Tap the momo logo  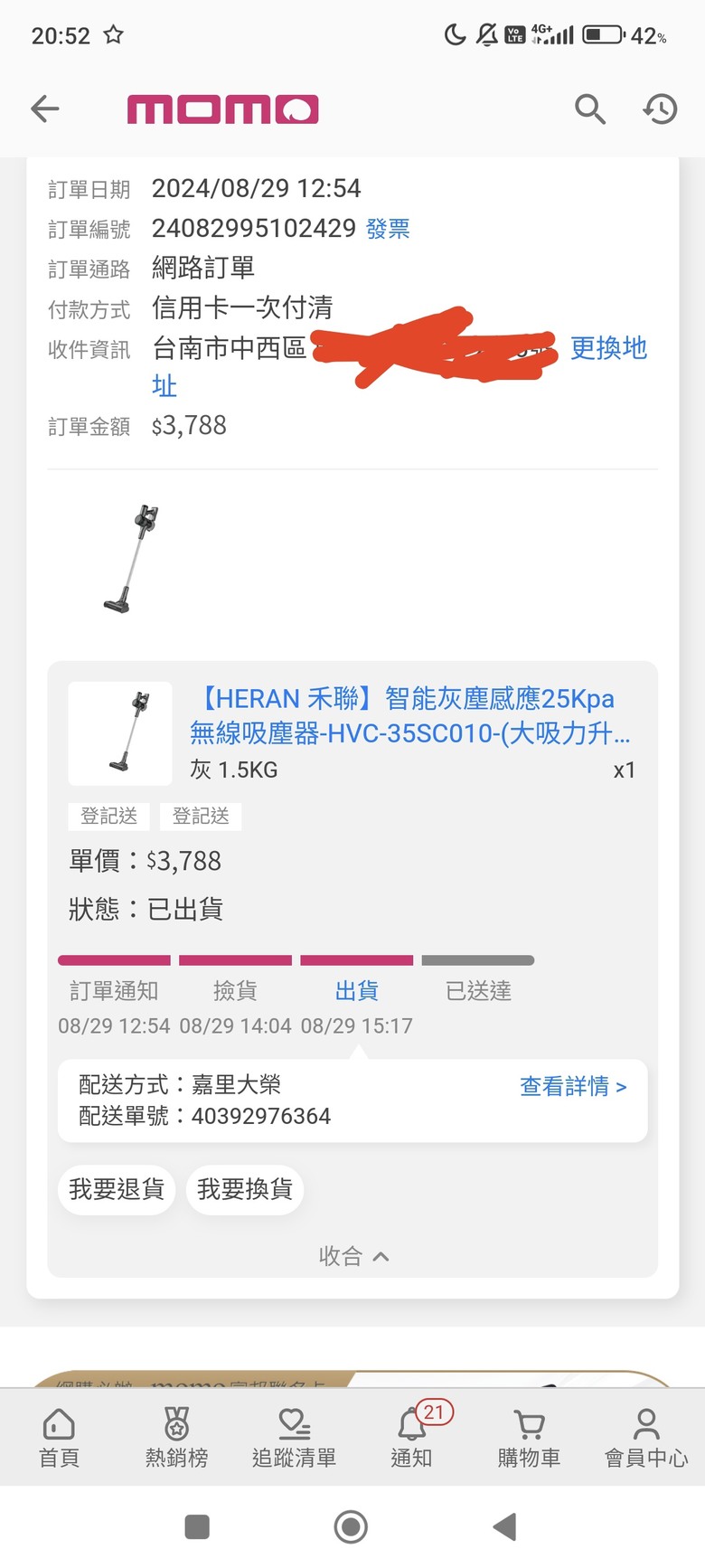point(222,109)
